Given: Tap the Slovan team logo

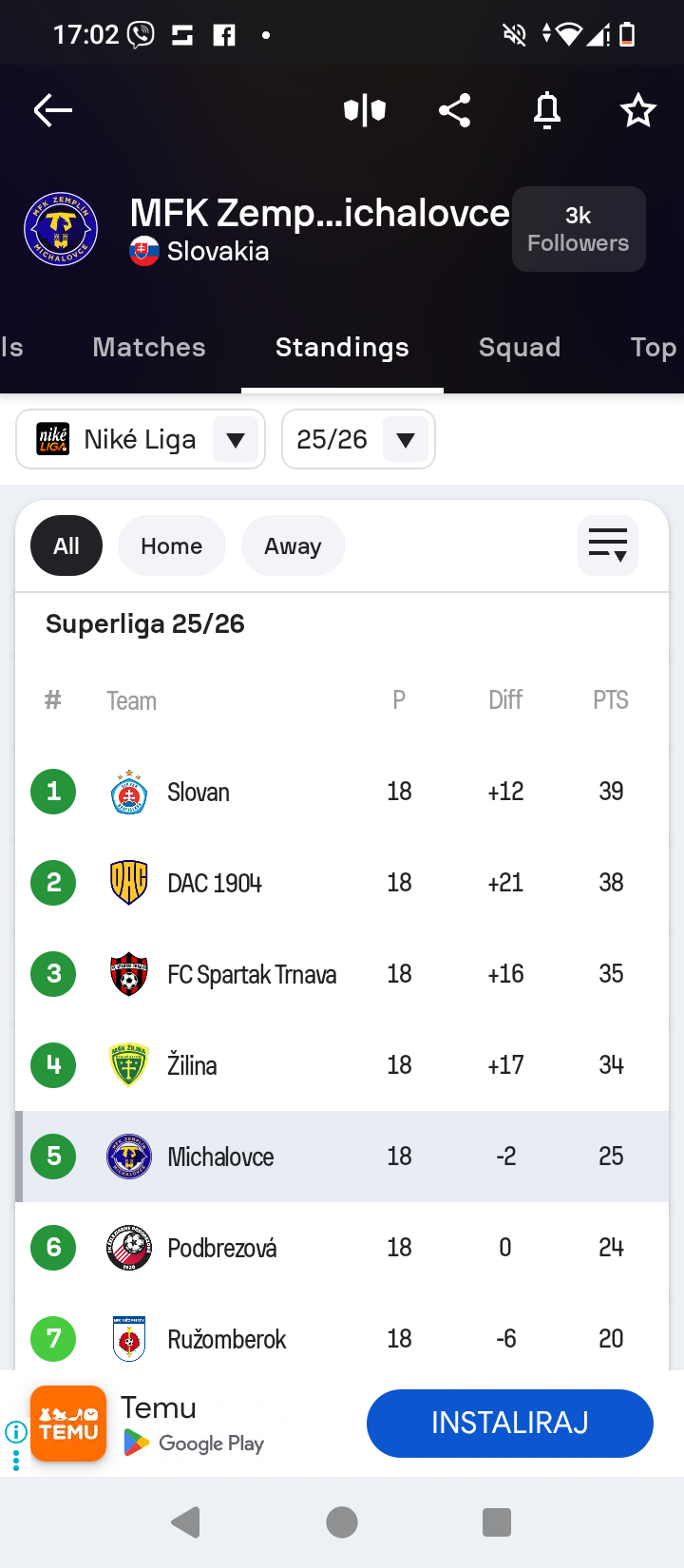Looking at the screenshot, I should 129,792.
